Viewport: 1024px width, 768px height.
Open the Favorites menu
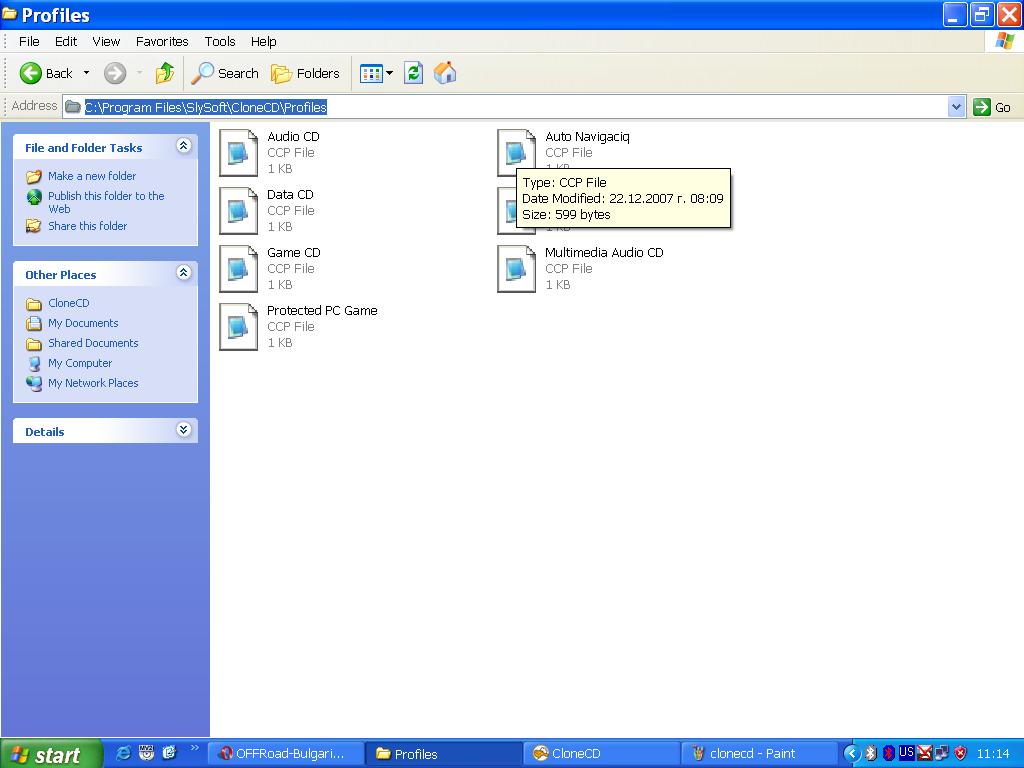coord(162,42)
